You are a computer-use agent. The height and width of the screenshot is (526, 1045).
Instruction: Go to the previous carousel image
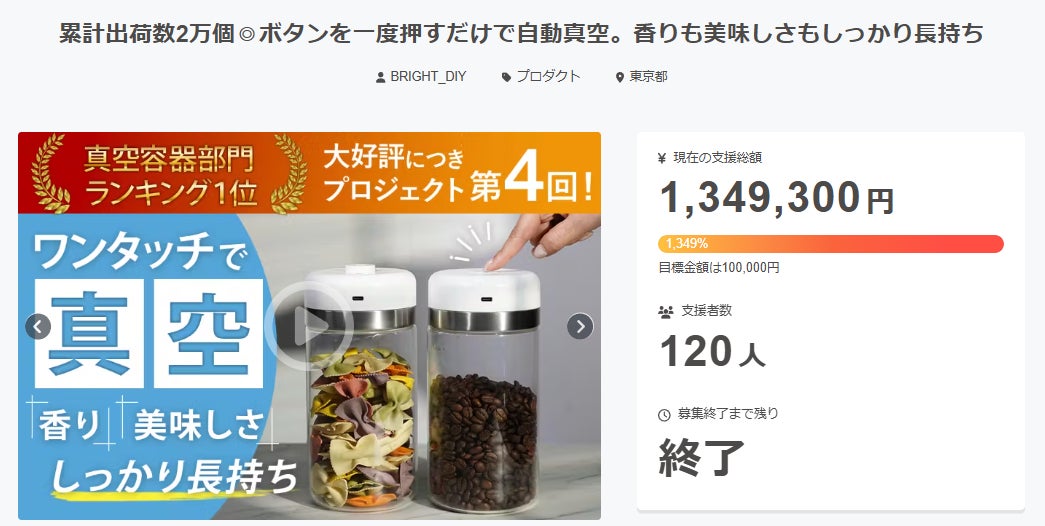(x=38, y=327)
